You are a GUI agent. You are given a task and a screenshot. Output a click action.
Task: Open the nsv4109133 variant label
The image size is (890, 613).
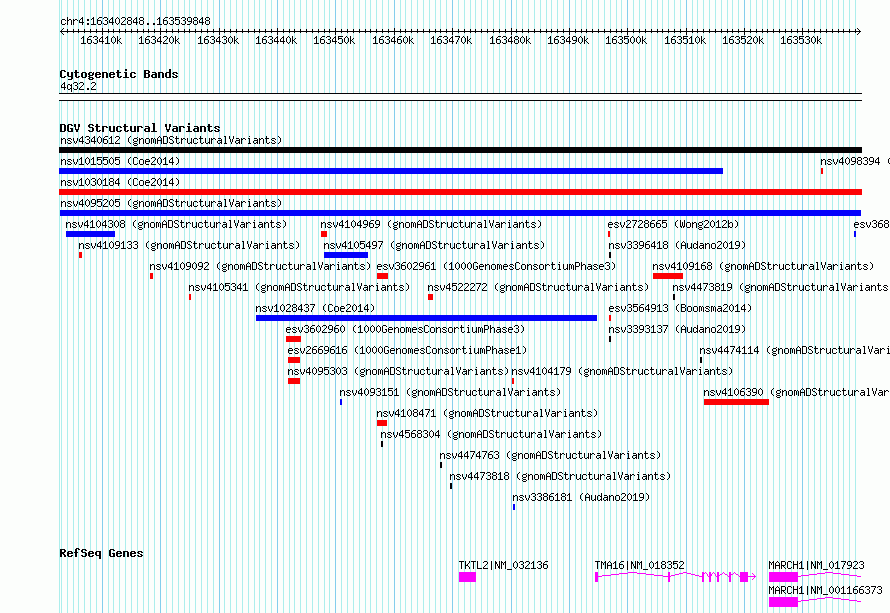point(189,245)
